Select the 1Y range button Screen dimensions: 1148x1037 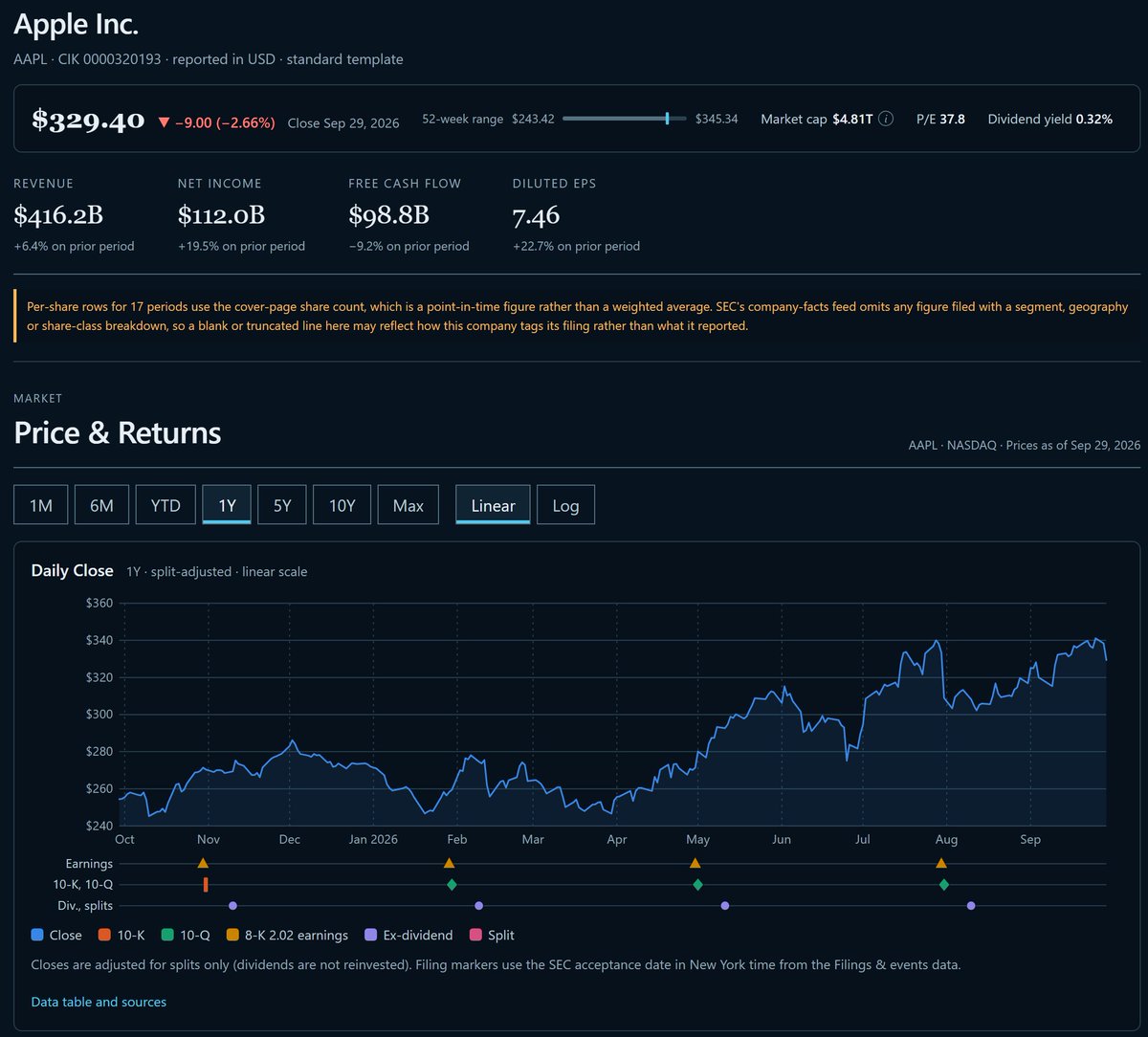pos(227,505)
